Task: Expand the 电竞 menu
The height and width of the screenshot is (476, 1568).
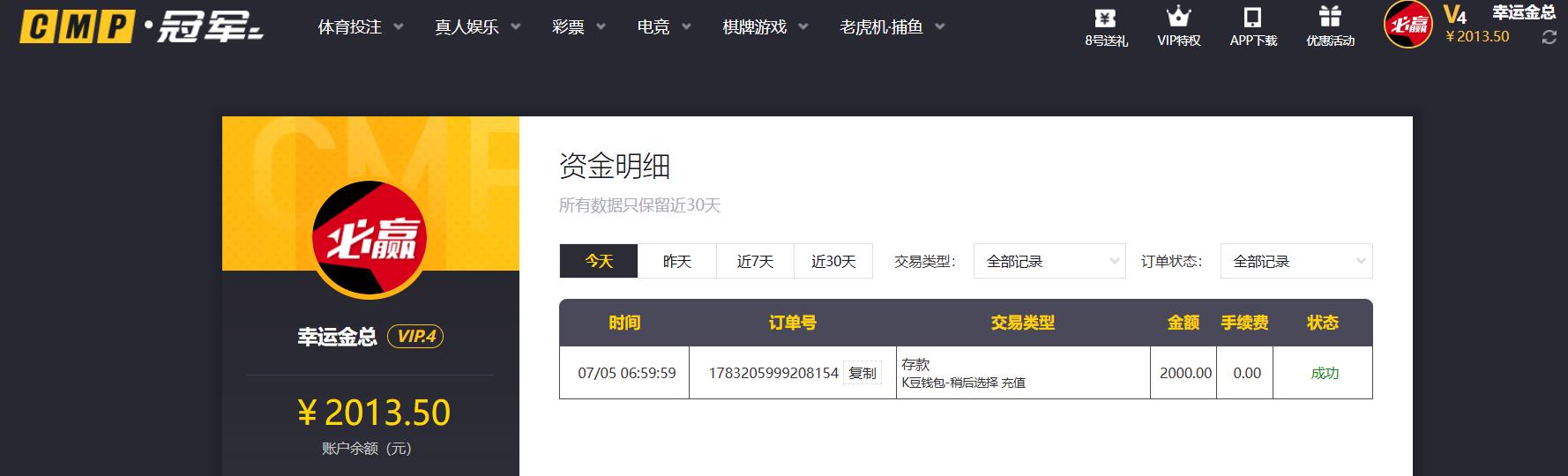Action: click(x=665, y=27)
